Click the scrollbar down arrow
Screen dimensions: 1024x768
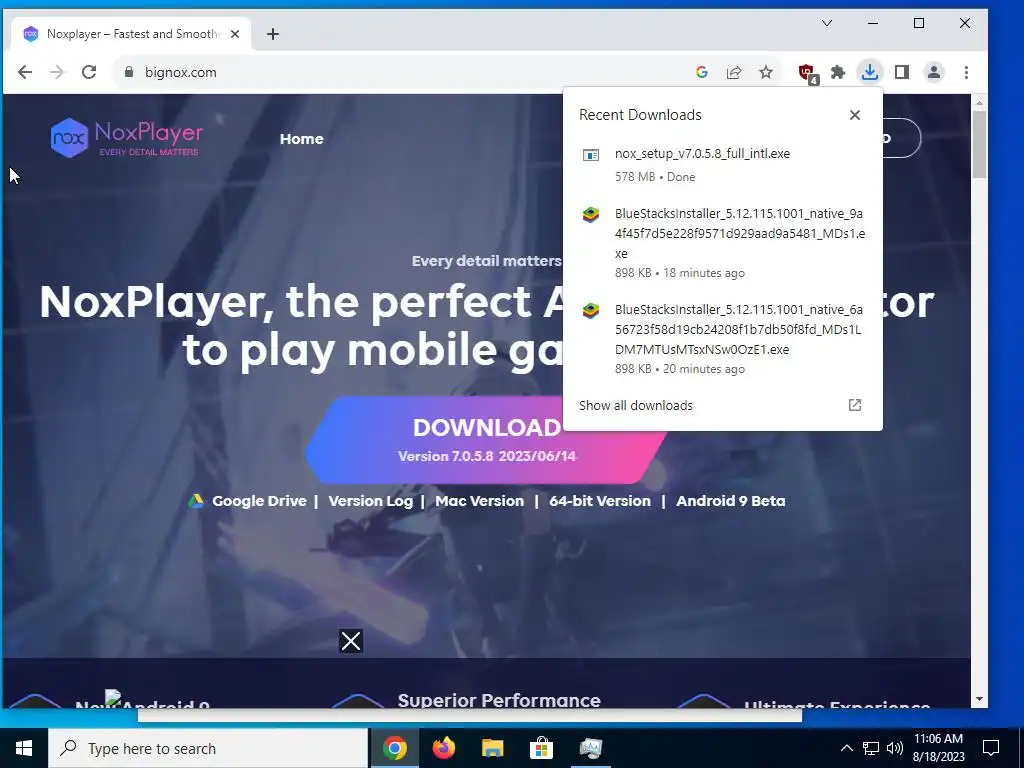[979, 699]
